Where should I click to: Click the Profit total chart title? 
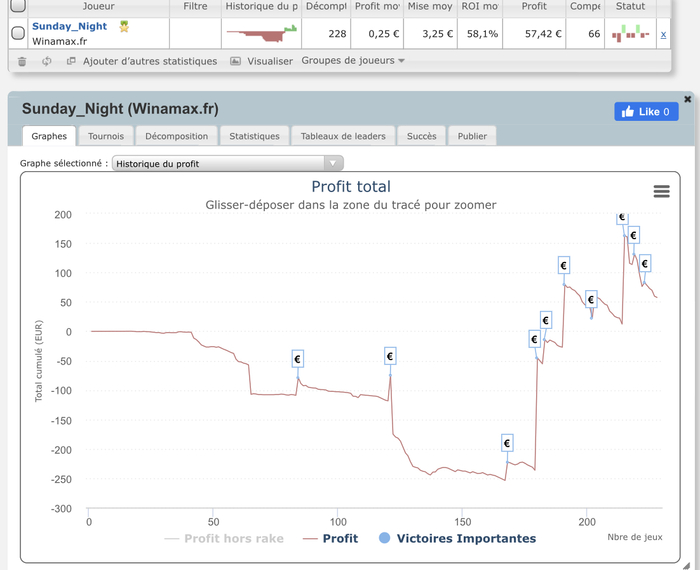(x=351, y=187)
